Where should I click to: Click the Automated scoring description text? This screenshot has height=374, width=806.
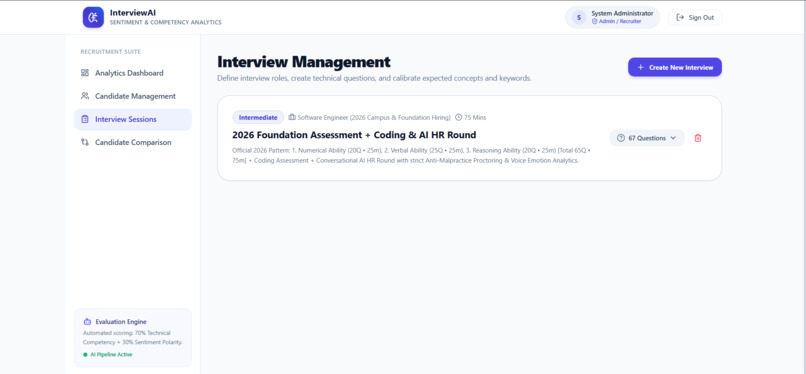[133, 338]
